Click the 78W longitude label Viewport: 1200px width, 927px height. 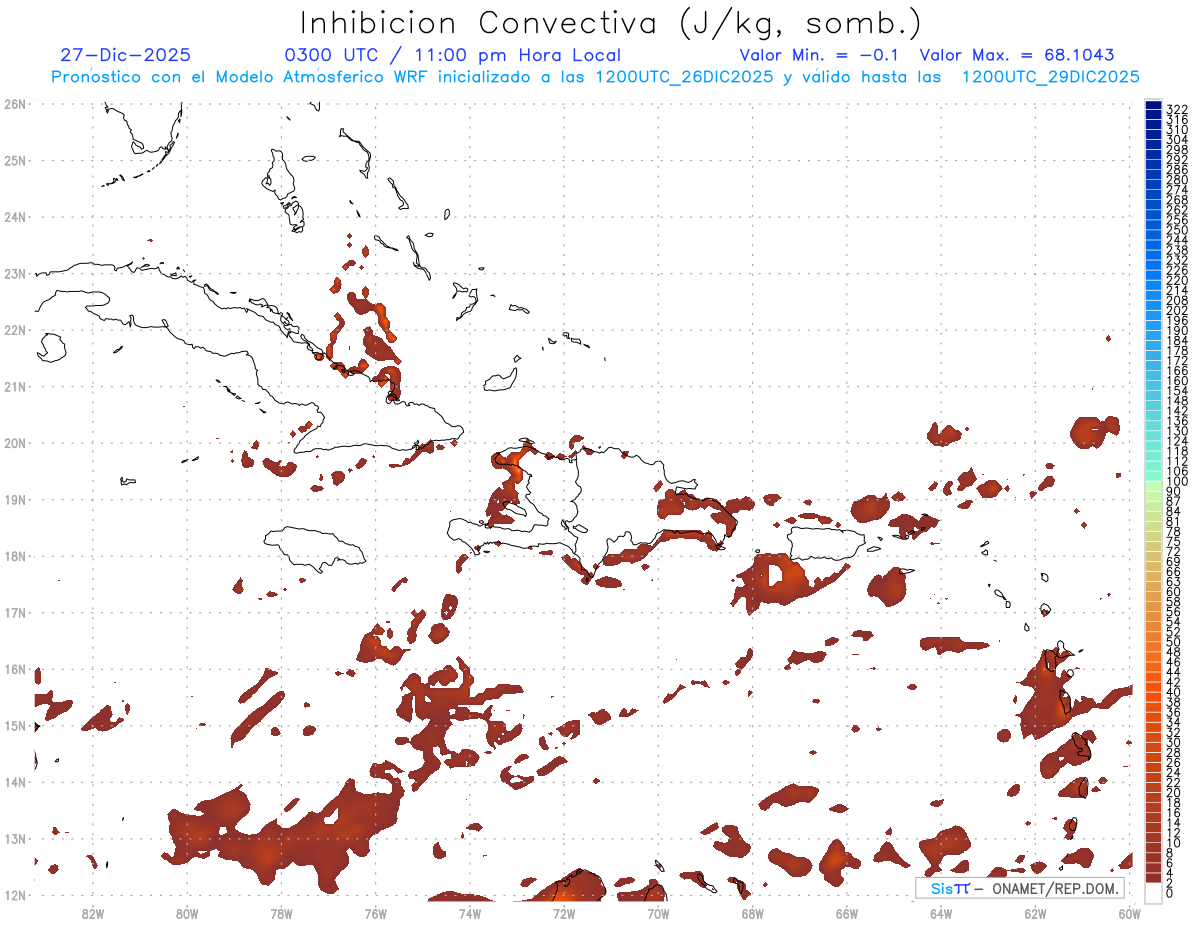point(281,912)
